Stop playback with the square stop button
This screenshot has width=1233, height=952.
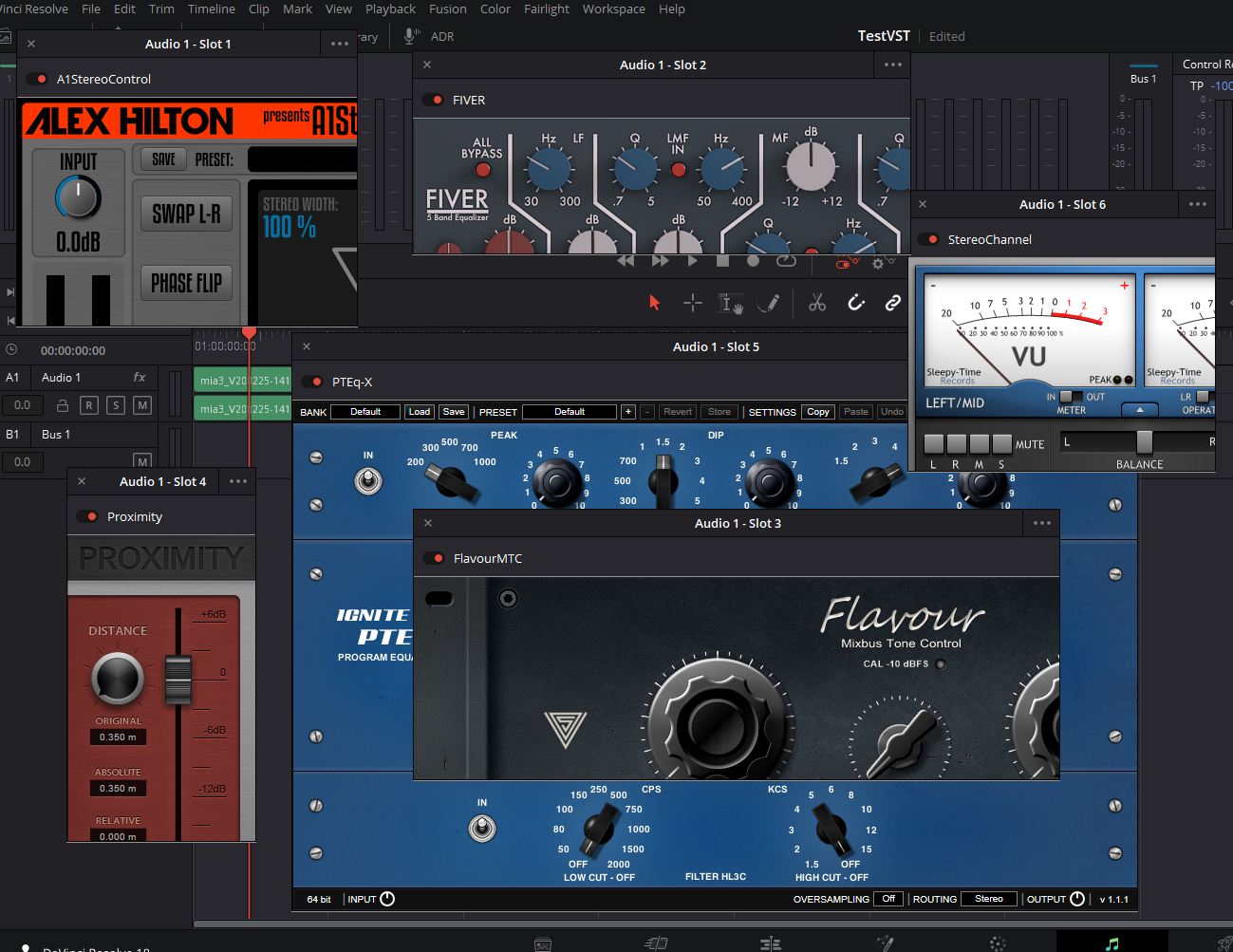[x=722, y=261]
